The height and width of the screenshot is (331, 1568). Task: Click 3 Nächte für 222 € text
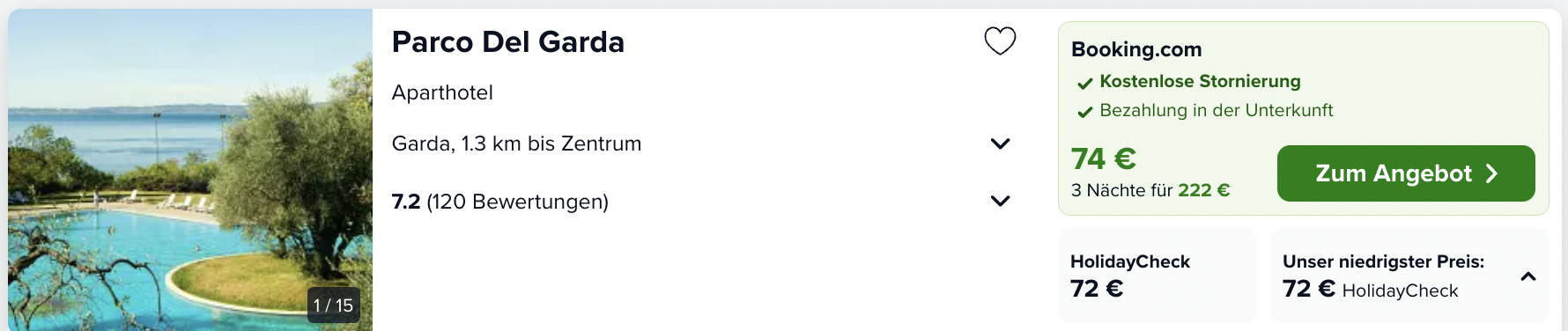coord(1150,190)
